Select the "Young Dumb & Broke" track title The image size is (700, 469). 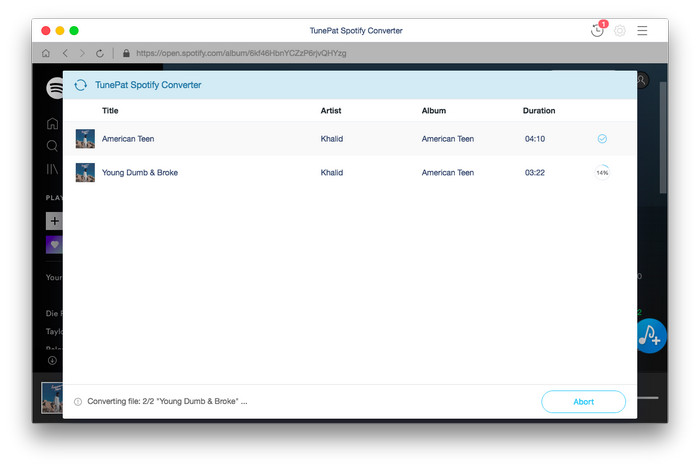point(140,173)
